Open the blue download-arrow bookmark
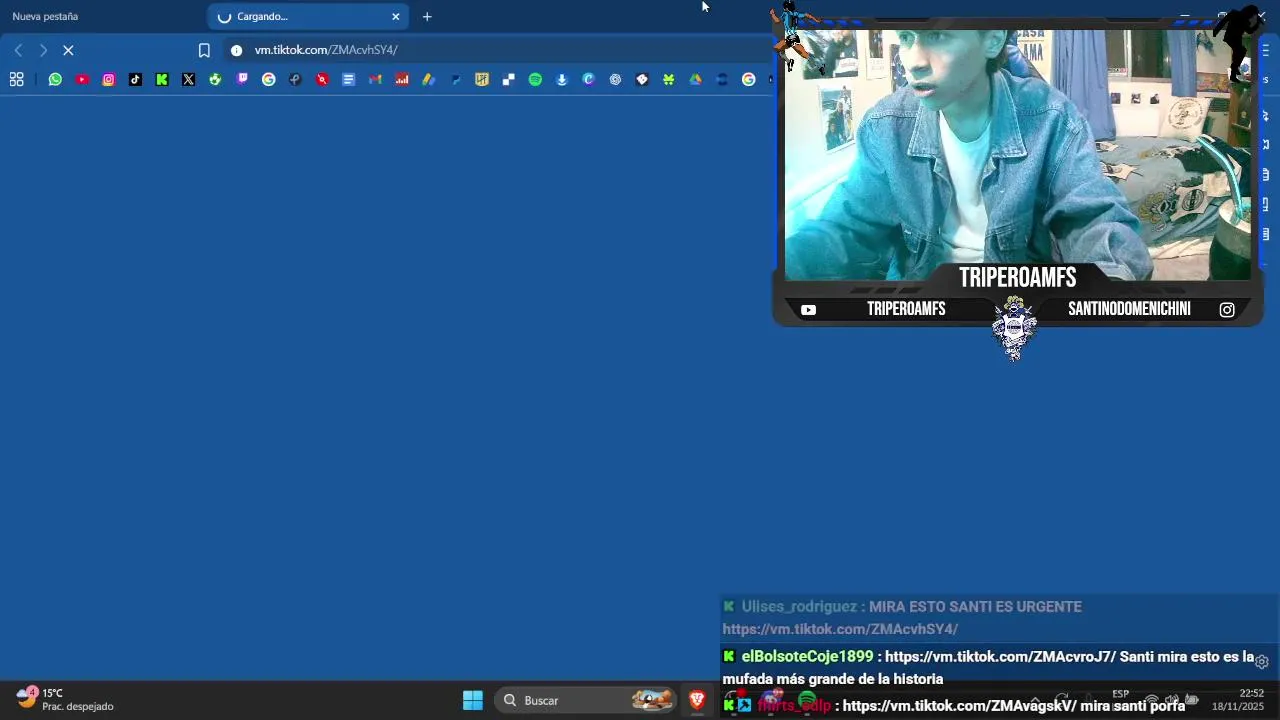Screen dimensions: 1280x720 (x=562, y=80)
